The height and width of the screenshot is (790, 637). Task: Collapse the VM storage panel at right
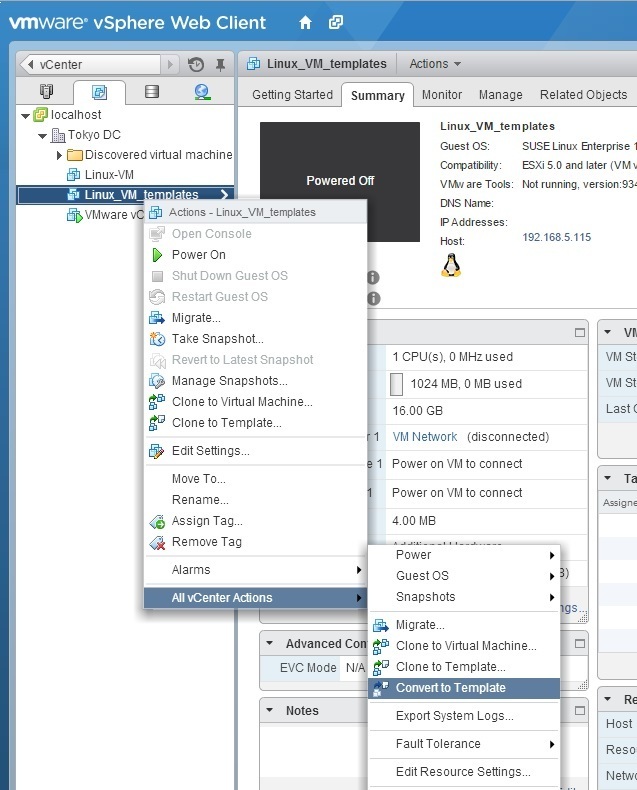click(x=608, y=333)
